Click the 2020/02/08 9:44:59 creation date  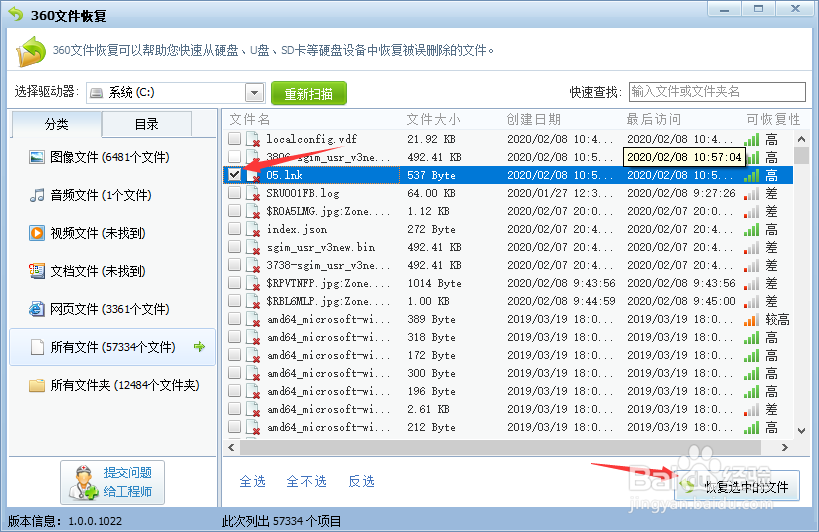tap(561, 301)
